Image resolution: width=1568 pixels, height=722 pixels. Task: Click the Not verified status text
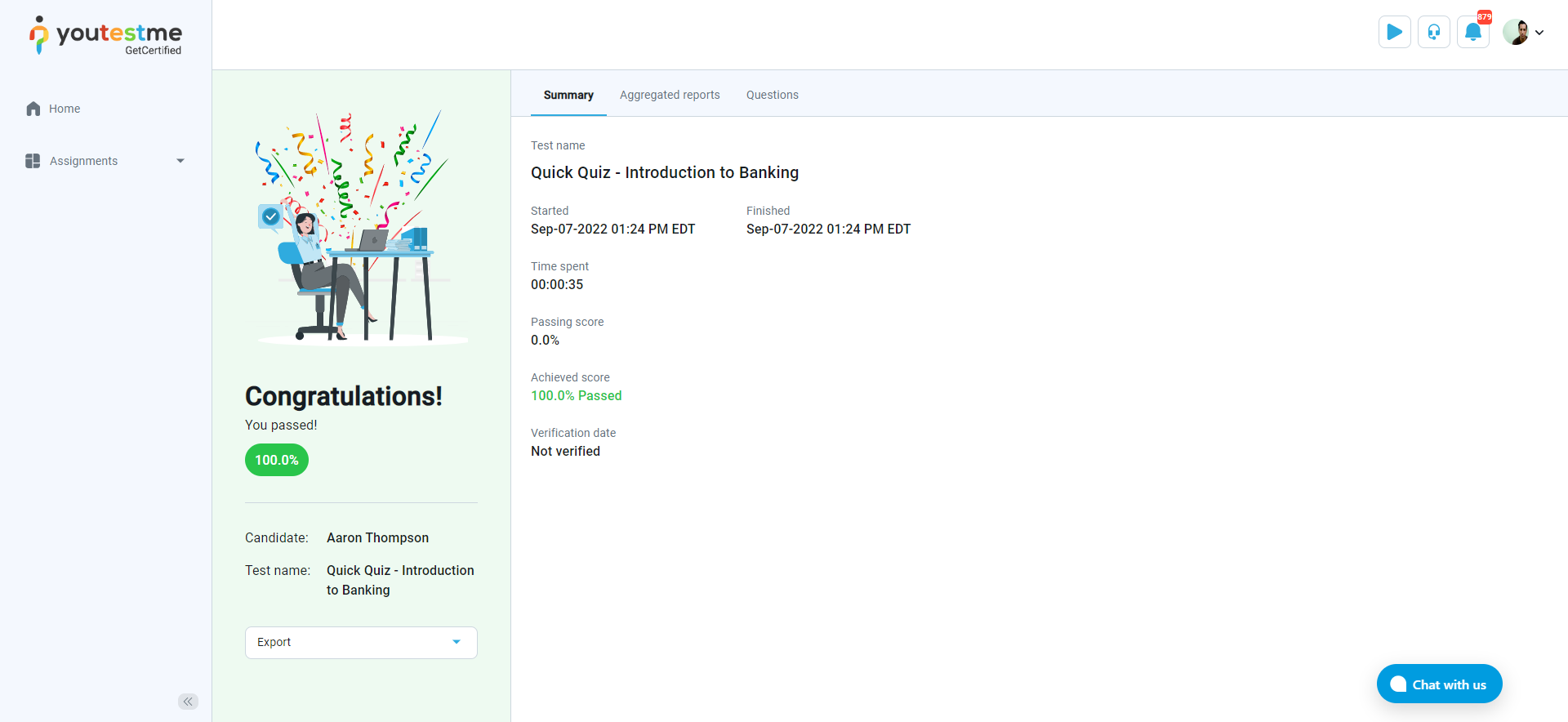pos(565,452)
